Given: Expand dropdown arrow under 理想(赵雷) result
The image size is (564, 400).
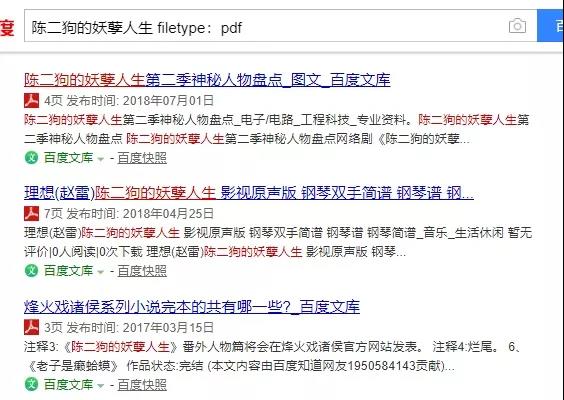Looking at the screenshot, I should (x=101, y=272).
